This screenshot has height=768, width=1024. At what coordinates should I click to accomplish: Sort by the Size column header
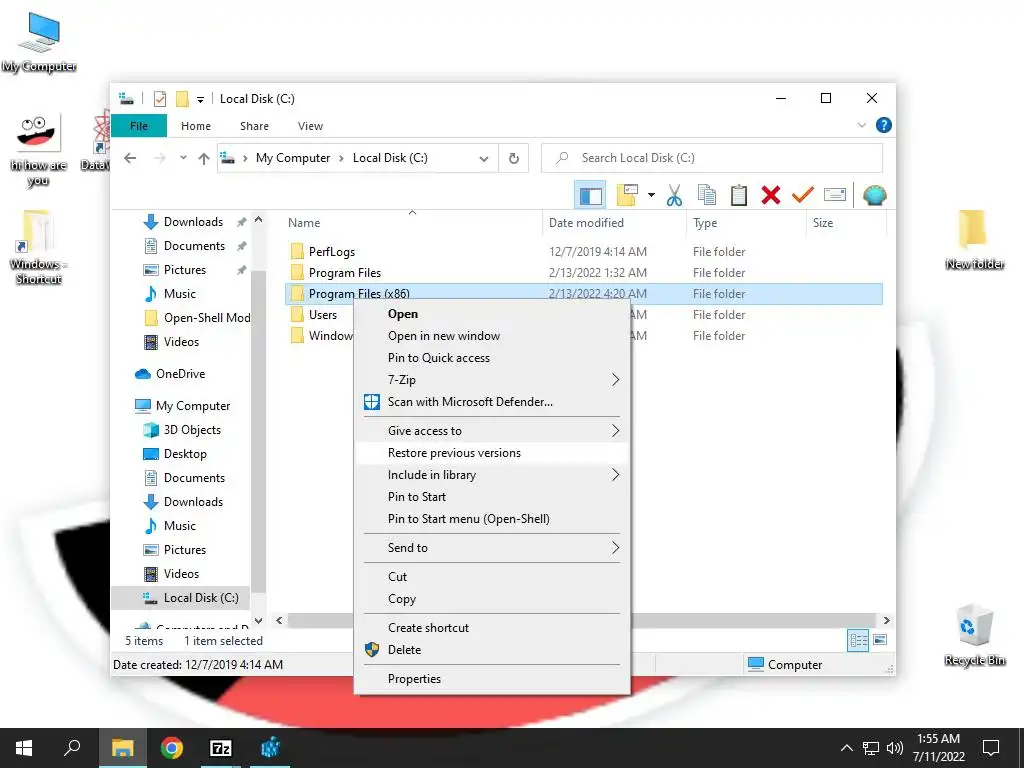click(846, 223)
